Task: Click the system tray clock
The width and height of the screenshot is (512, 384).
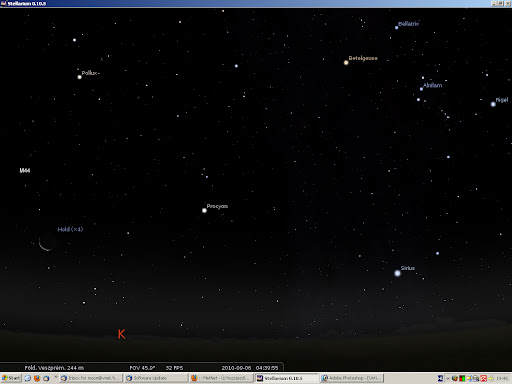Action: coord(502,378)
